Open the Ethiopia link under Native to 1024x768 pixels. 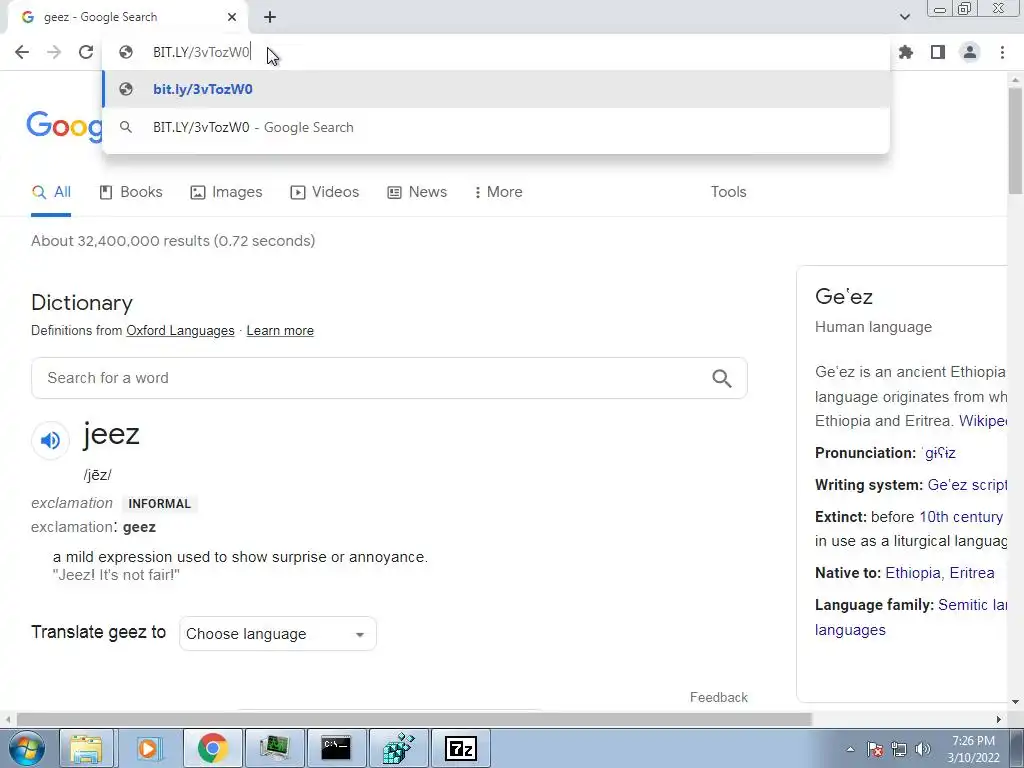913,573
